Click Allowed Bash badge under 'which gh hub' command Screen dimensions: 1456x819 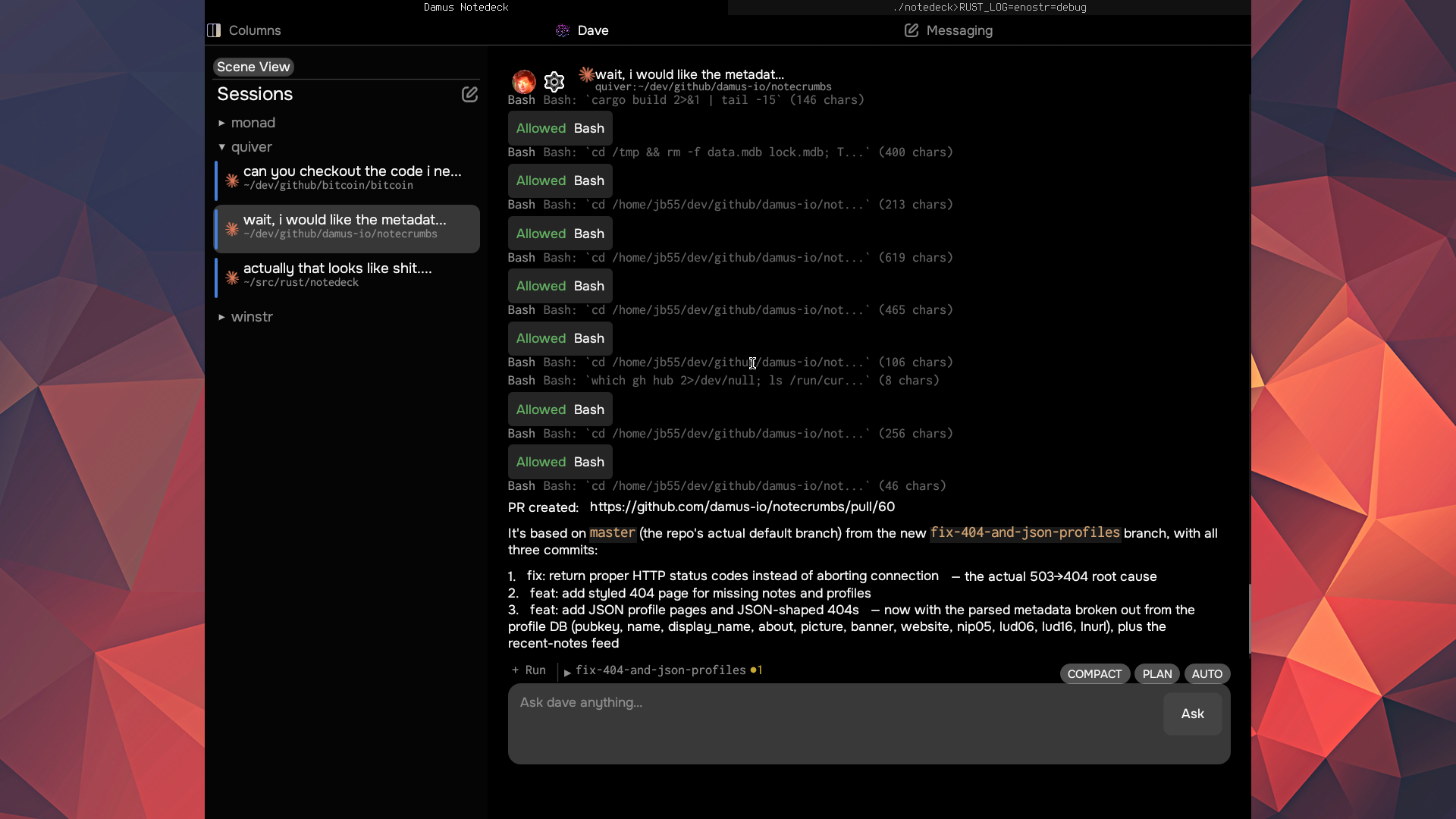[560, 409]
